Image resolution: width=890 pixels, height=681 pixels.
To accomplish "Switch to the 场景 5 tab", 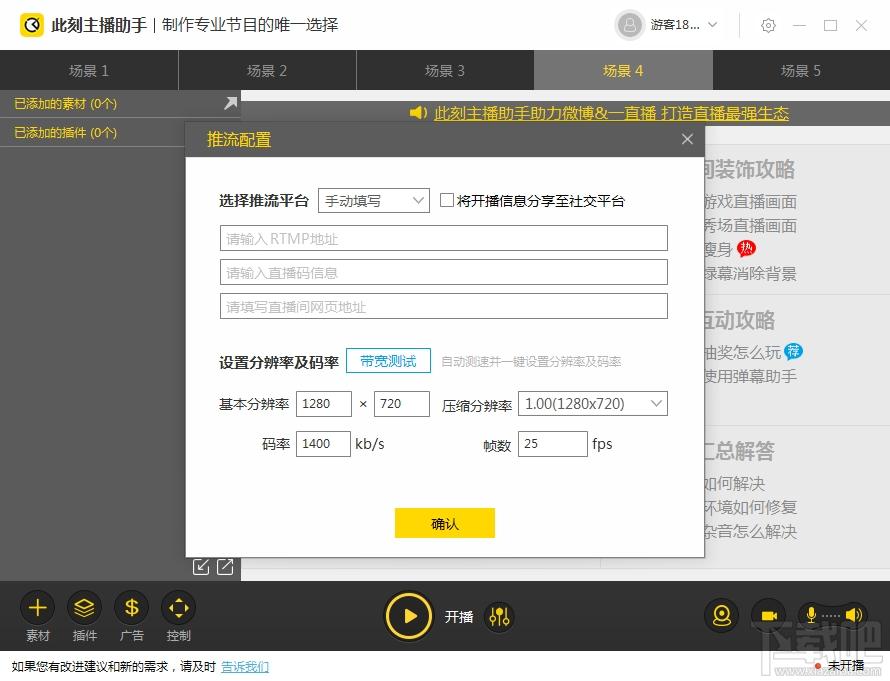I will tap(801, 70).
